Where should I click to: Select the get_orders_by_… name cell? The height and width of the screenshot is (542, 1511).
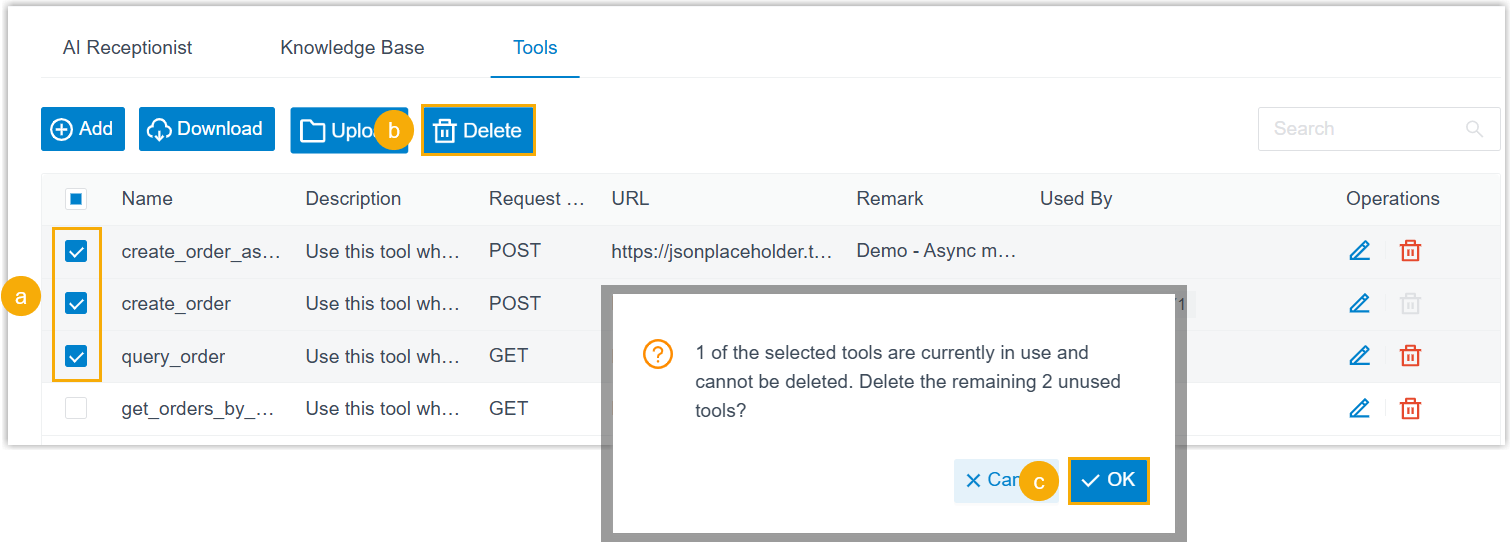point(198,409)
